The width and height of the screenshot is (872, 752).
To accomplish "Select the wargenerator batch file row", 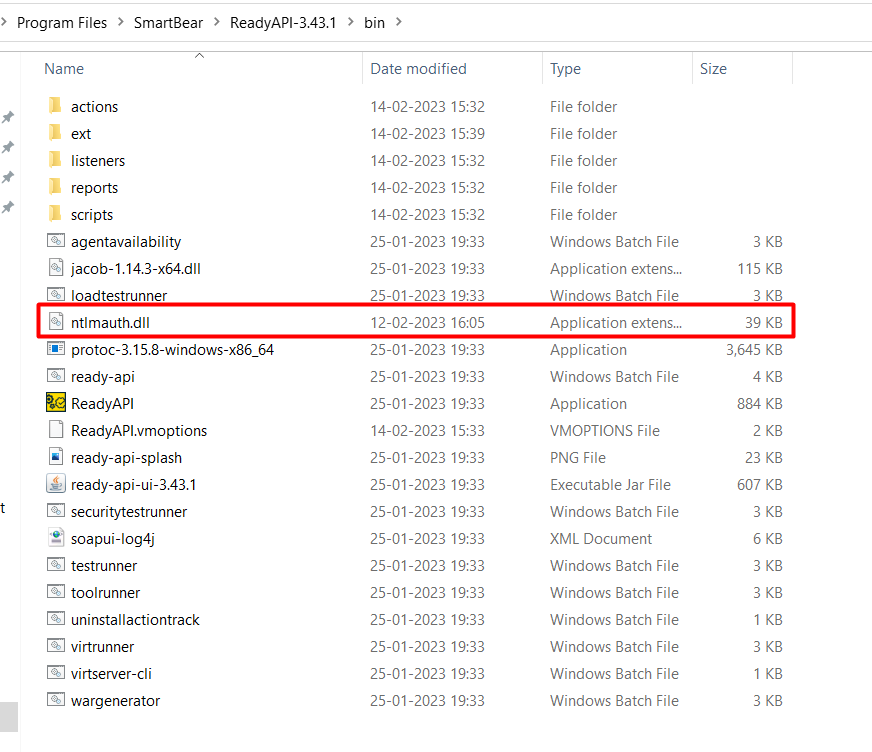I will pyautogui.click(x=115, y=701).
